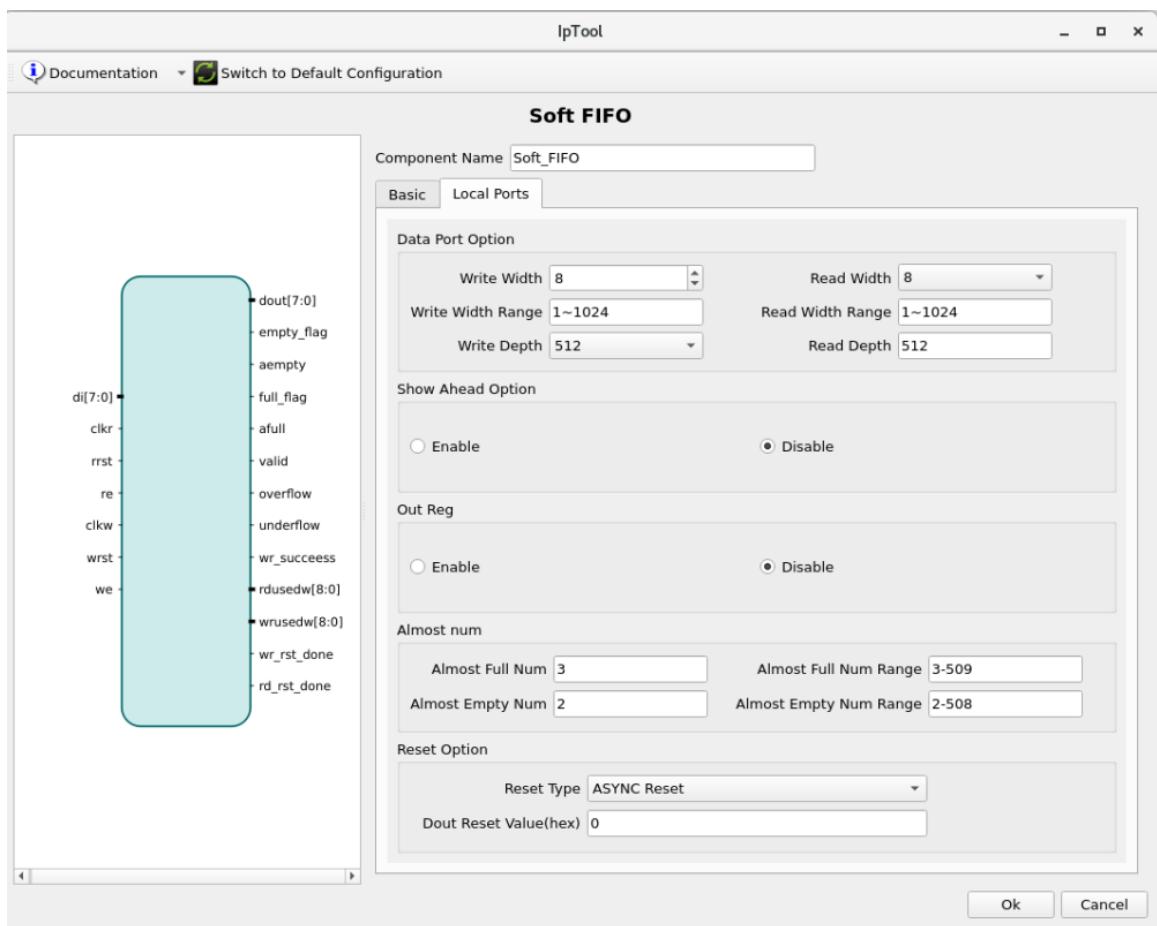
Task: Switch to the Basic tab
Action: 407,195
